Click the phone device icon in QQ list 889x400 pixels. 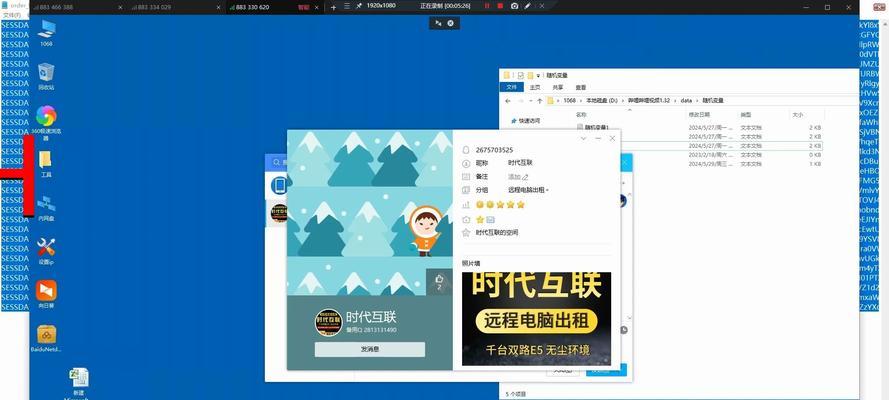tap(279, 185)
